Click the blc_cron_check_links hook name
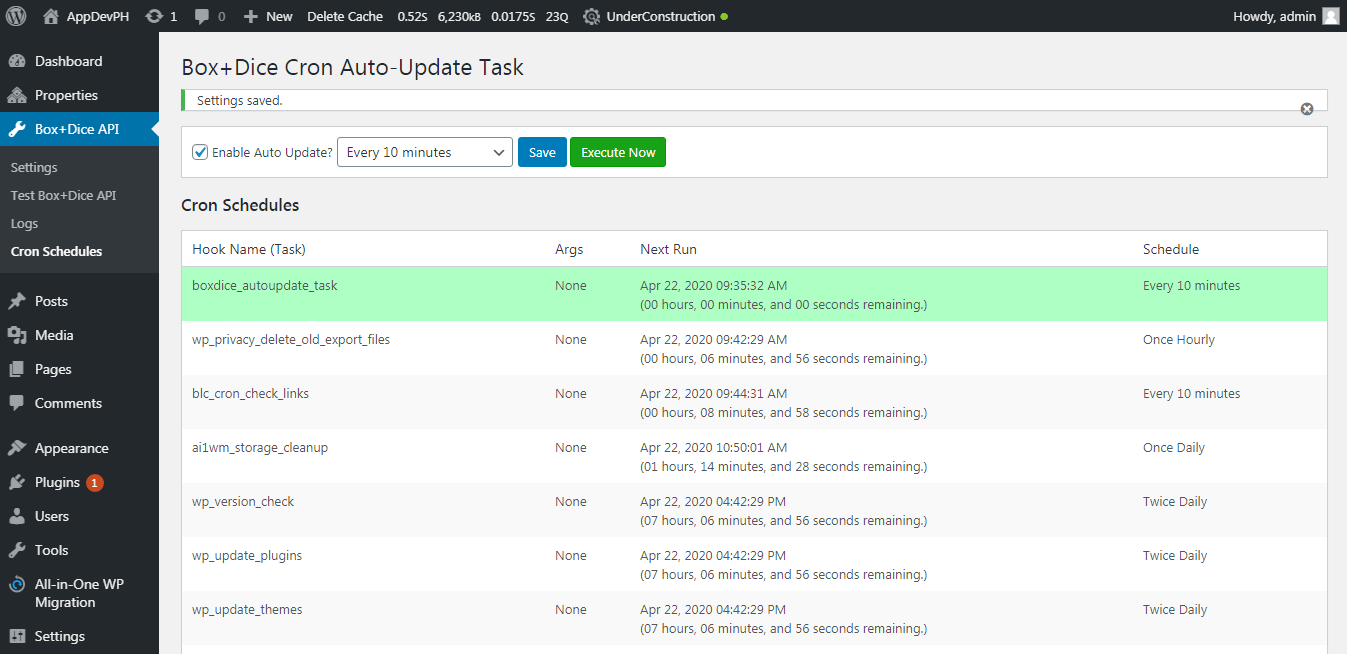The width and height of the screenshot is (1347, 654). click(250, 393)
